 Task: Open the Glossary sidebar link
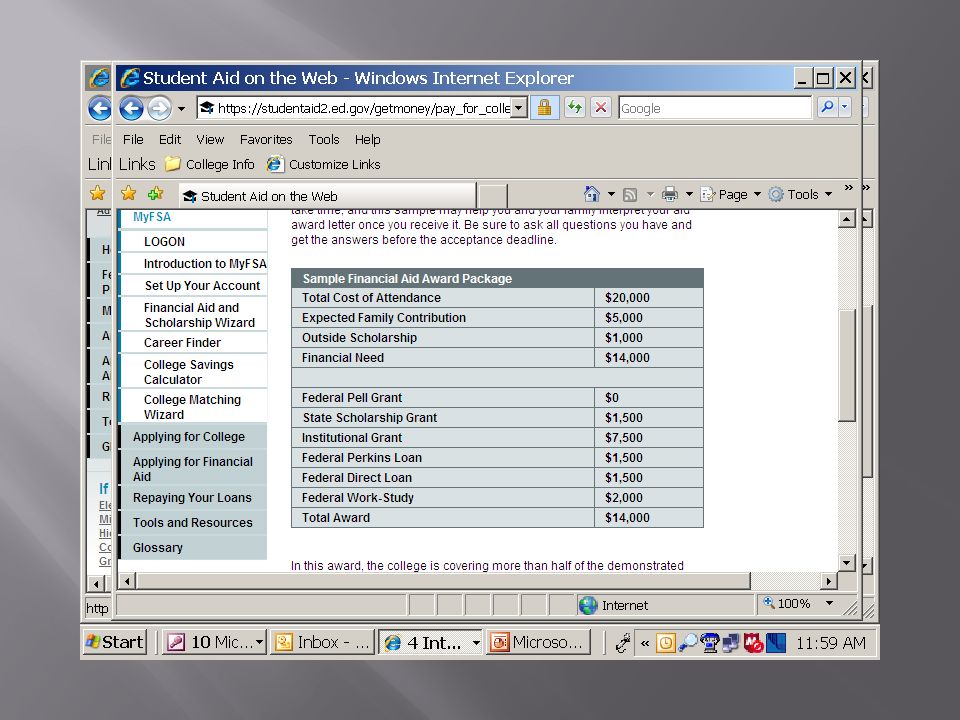tap(158, 547)
